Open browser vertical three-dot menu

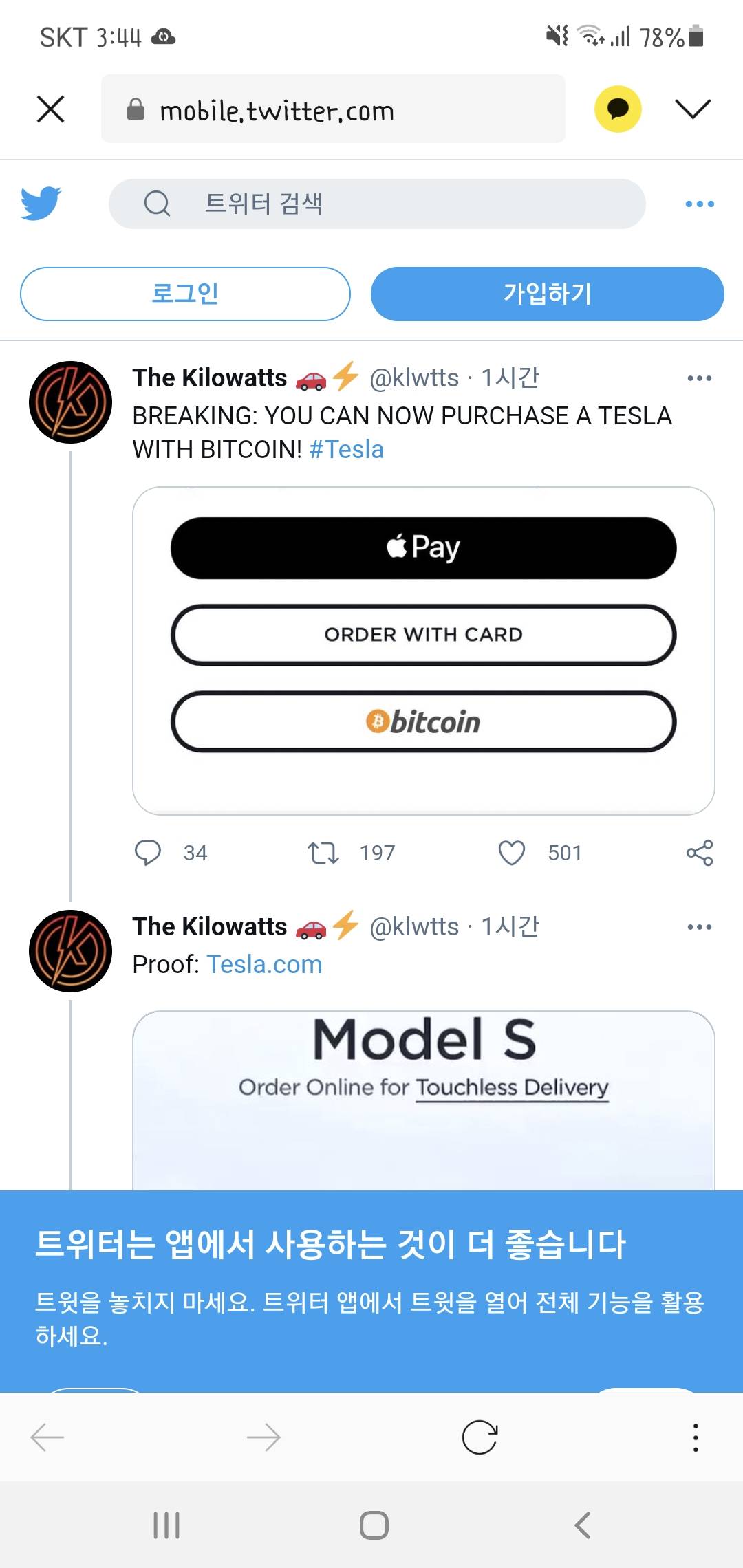696,1437
